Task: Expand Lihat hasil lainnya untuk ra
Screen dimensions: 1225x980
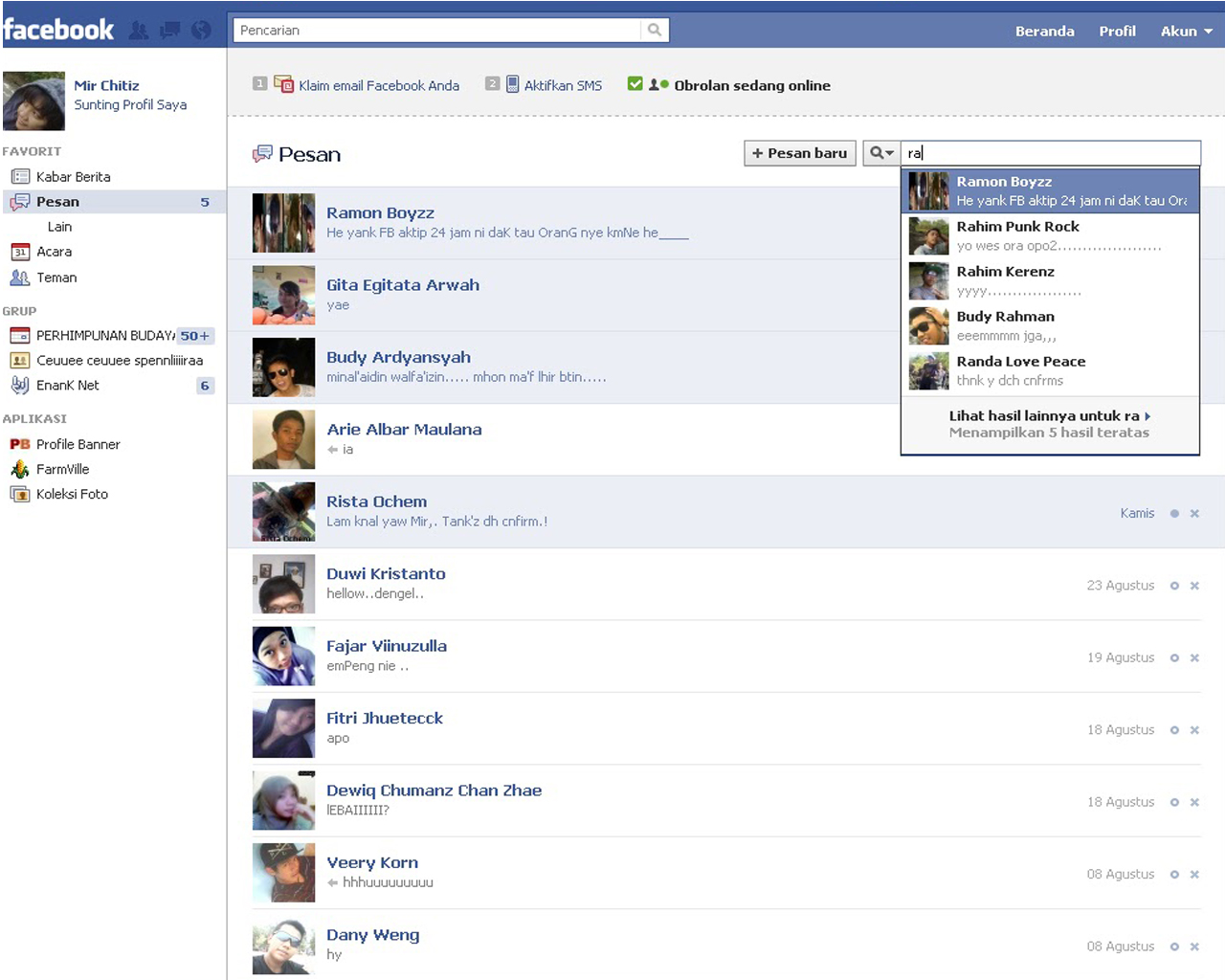Action: pos(1050,416)
